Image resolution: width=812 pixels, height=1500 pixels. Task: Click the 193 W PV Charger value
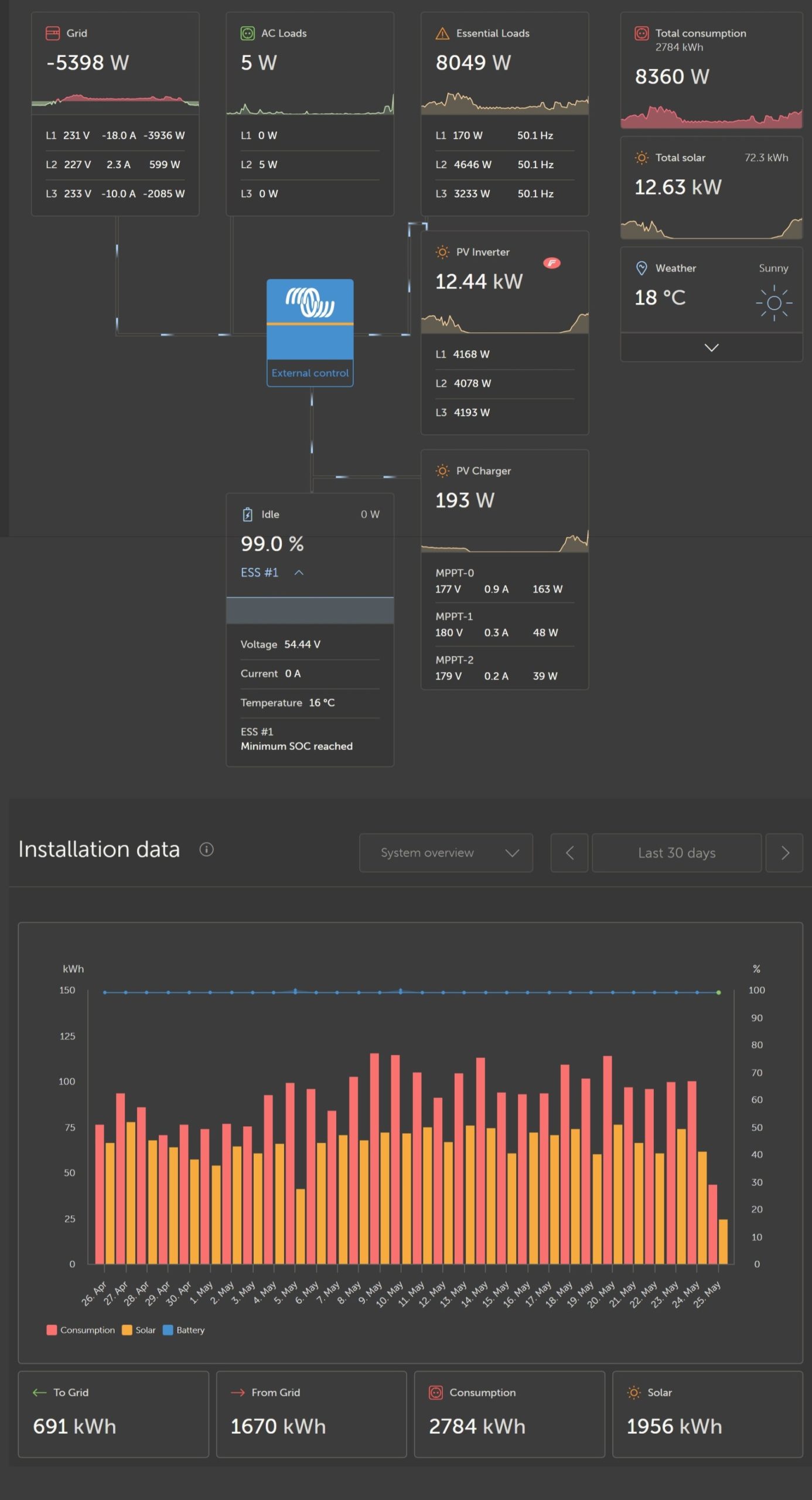(465, 500)
